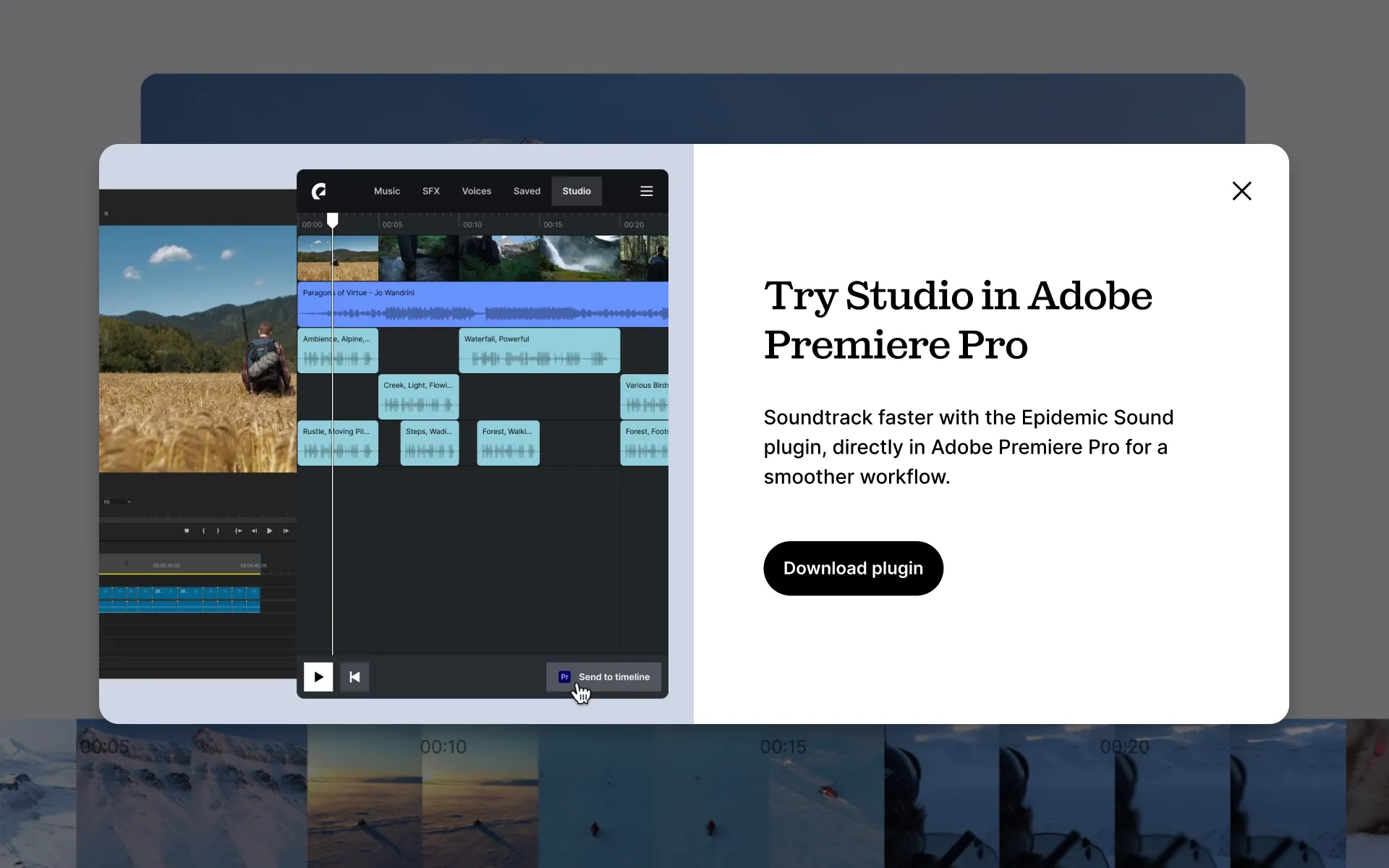Click the Send to timeline button

click(x=613, y=677)
